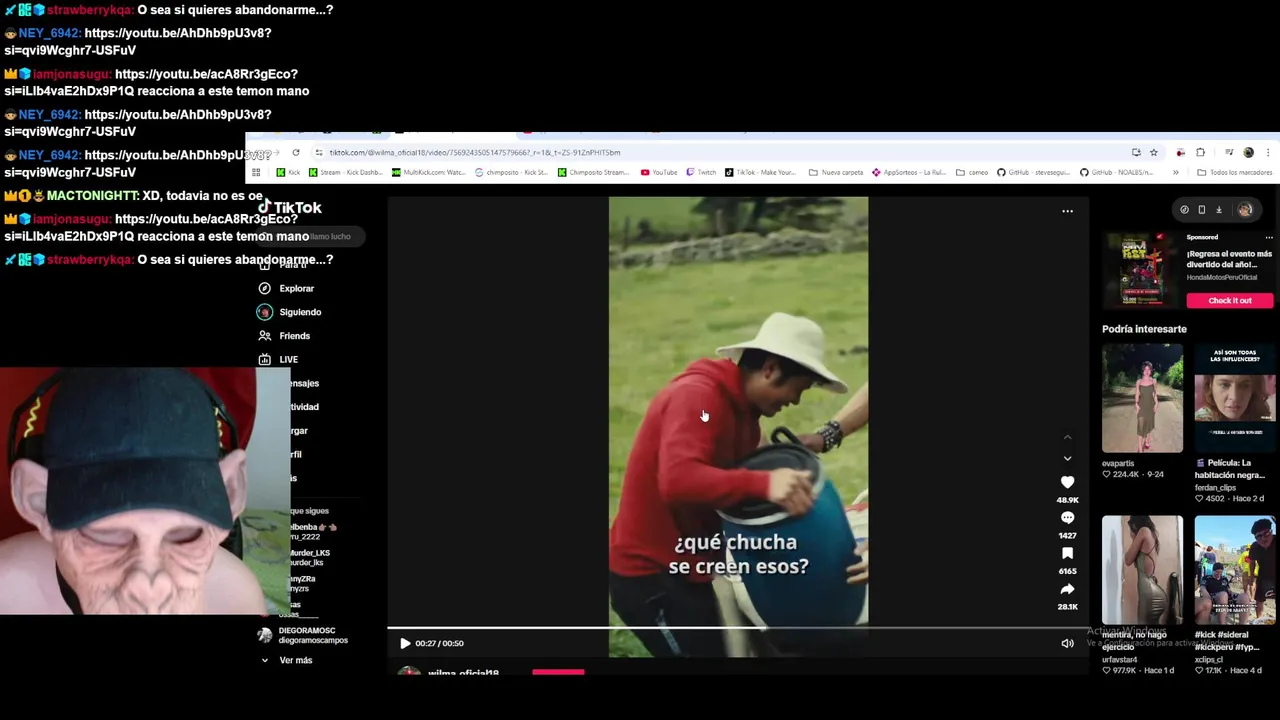Open xclips_cl #kick video thumbnail
The image size is (1280, 720).
1235,570
